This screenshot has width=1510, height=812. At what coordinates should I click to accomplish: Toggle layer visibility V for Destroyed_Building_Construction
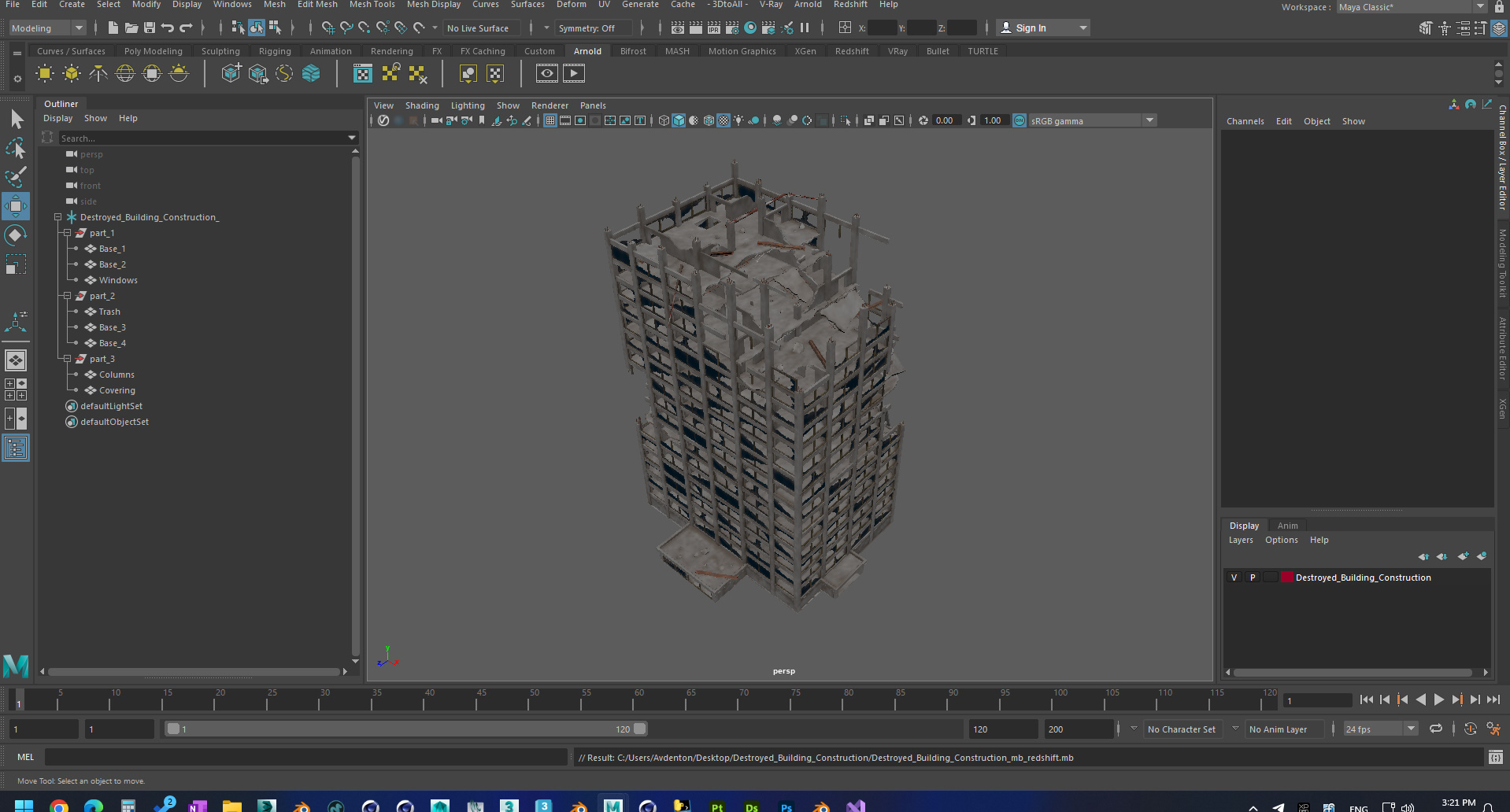(1234, 578)
